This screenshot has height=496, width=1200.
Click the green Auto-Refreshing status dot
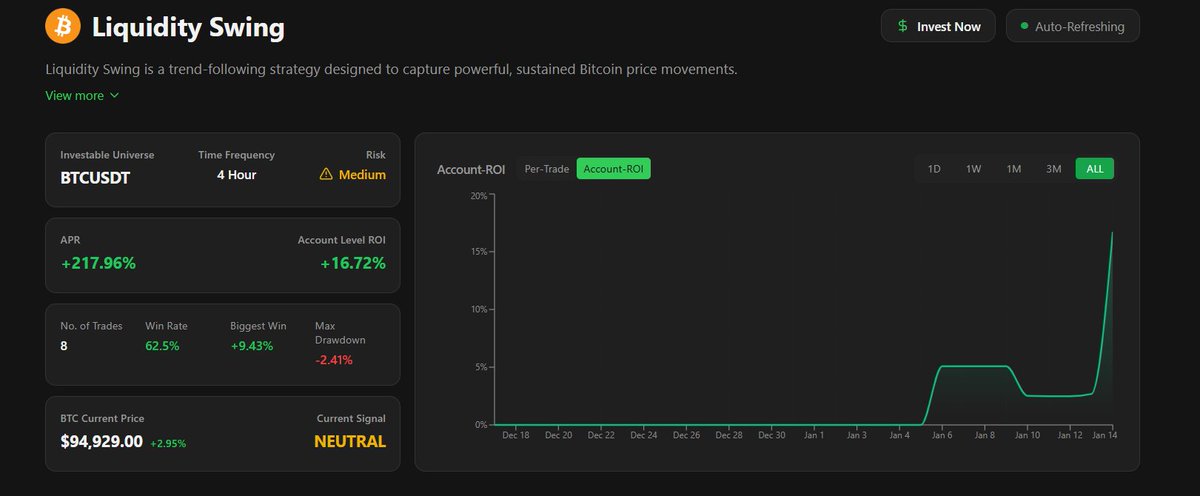(x=1024, y=25)
